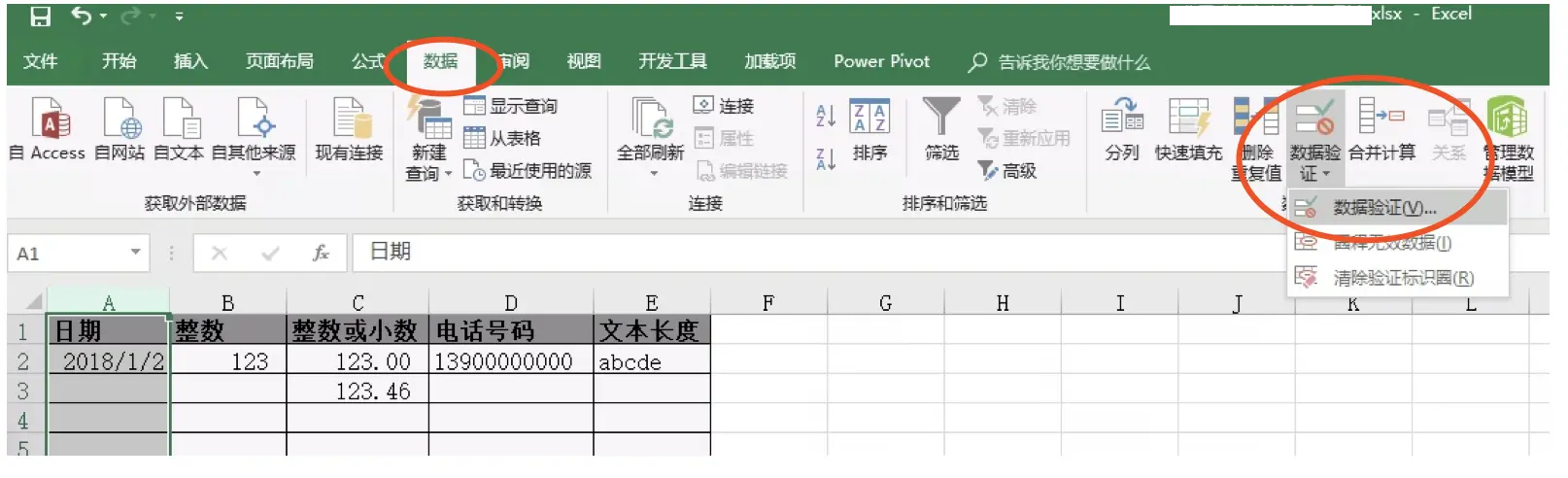Click the Select All corner triangle

pyautogui.click(x=33, y=301)
